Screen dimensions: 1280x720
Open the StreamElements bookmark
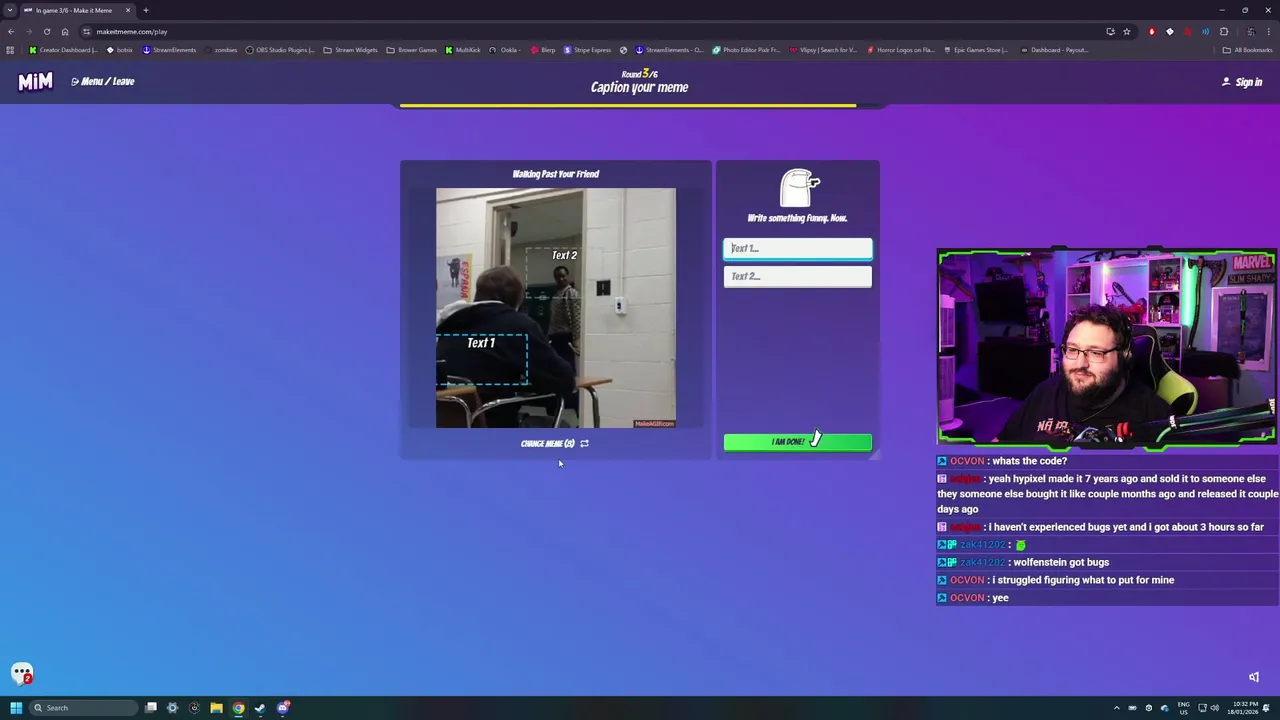click(x=168, y=50)
